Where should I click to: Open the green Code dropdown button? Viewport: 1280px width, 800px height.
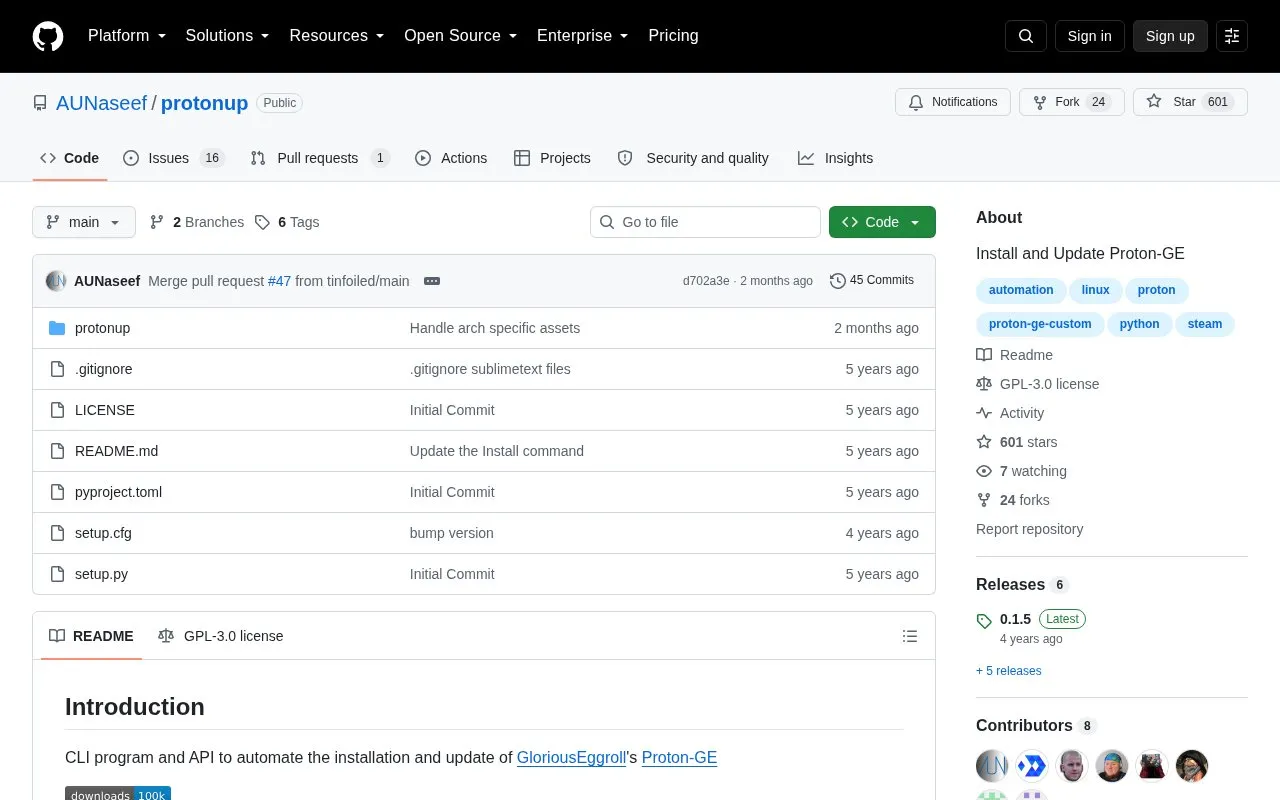[882, 222]
